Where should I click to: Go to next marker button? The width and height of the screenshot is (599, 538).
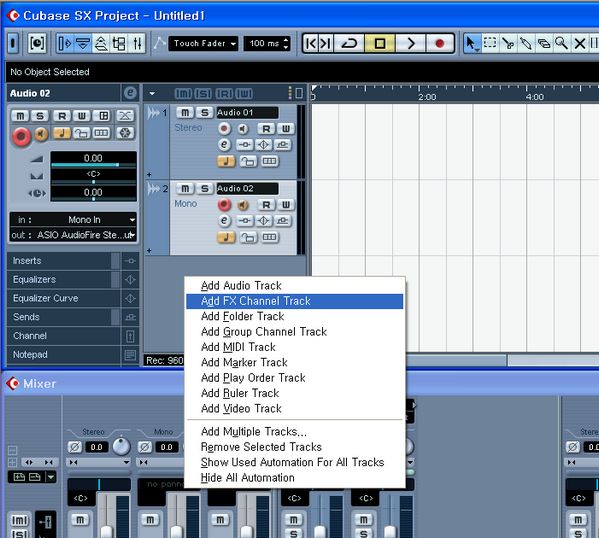tap(326, 43)
